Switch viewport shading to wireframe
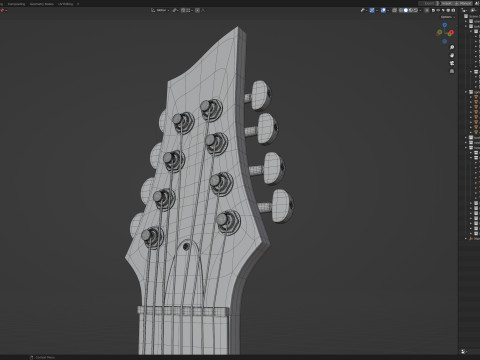Image resolution: width=480 pixels, height=360 pixels. click(x=401, y=10)
